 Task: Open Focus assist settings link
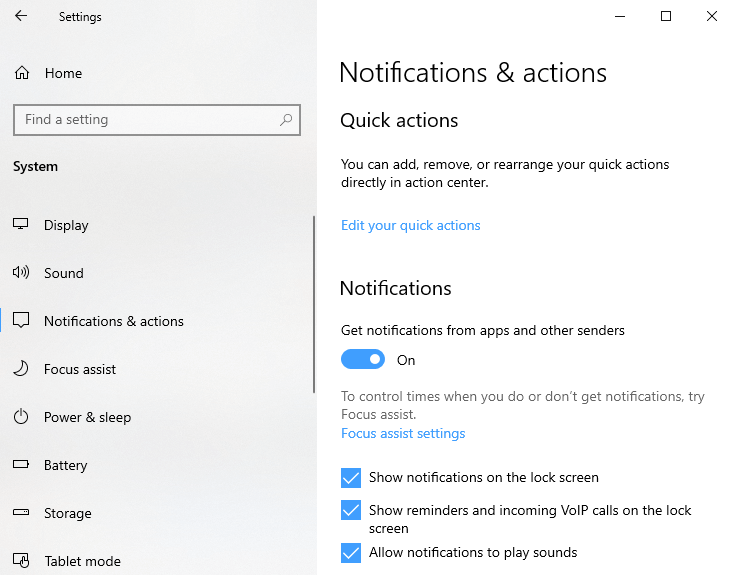(403, 434)
